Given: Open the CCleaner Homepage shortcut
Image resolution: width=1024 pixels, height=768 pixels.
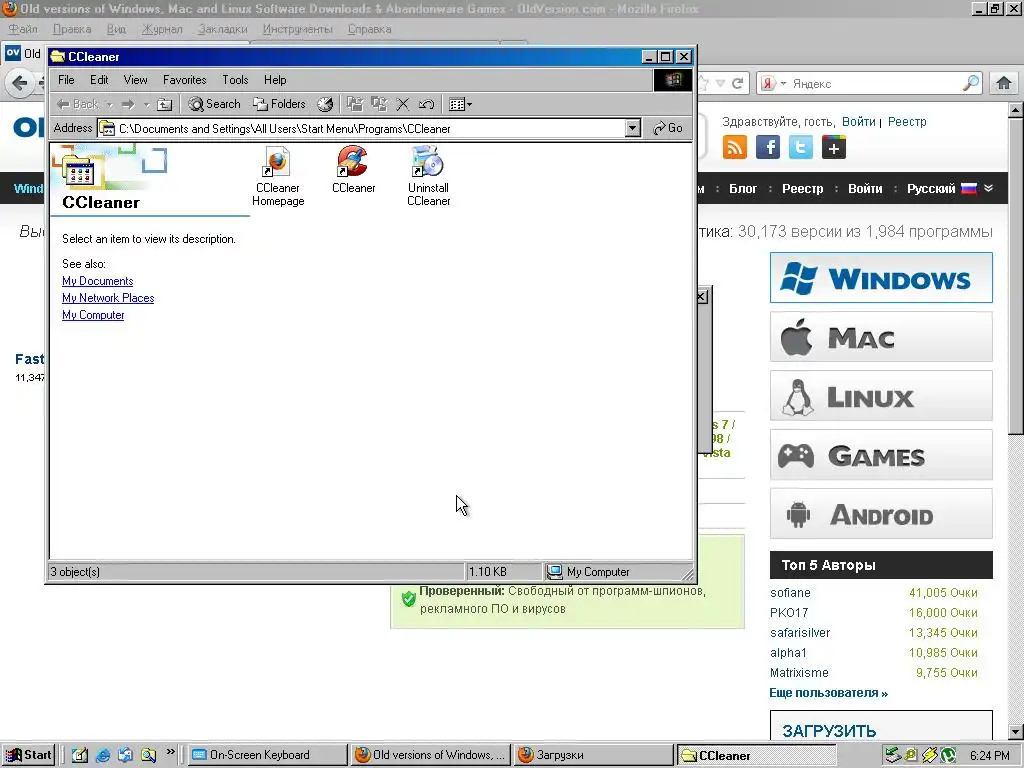Looking at the screenshot, I should tap(278, 176).
